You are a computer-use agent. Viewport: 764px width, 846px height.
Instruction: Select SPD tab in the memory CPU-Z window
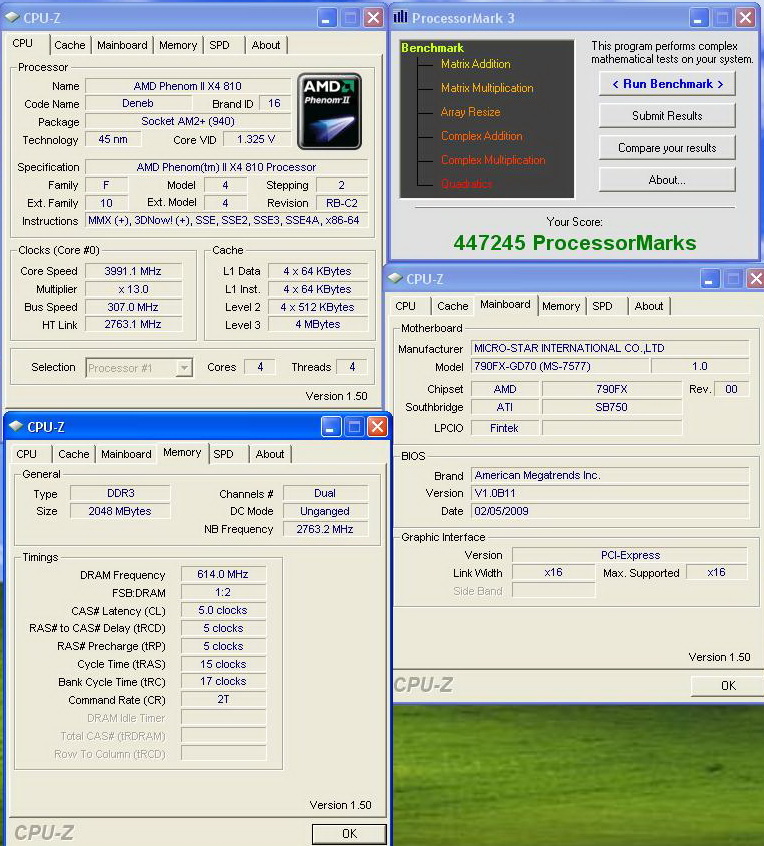(x=223, y=454)
